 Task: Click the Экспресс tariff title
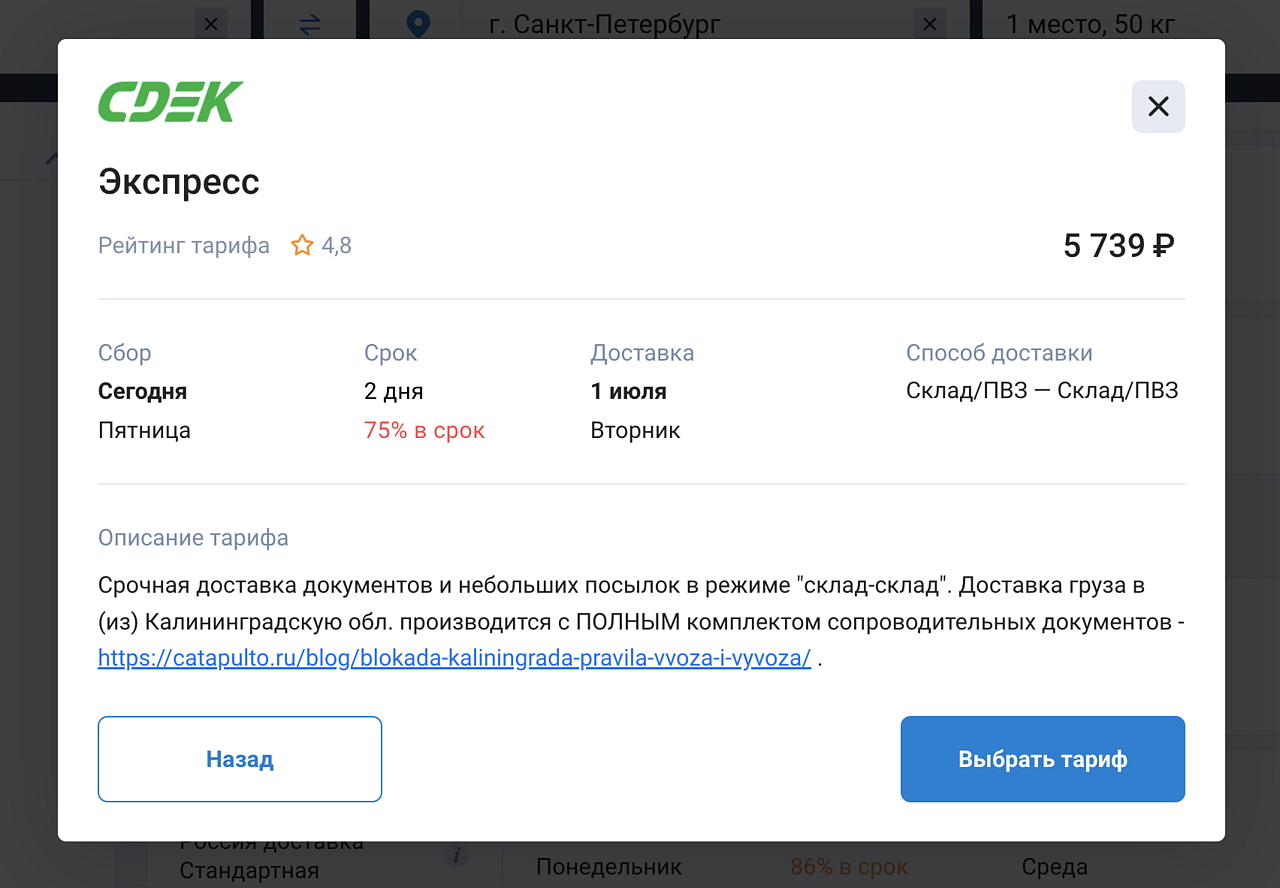coord(179,182)
